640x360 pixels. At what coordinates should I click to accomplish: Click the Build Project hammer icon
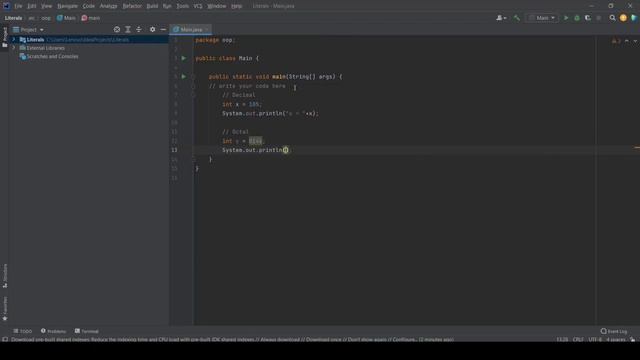click(x=517, y=18)
